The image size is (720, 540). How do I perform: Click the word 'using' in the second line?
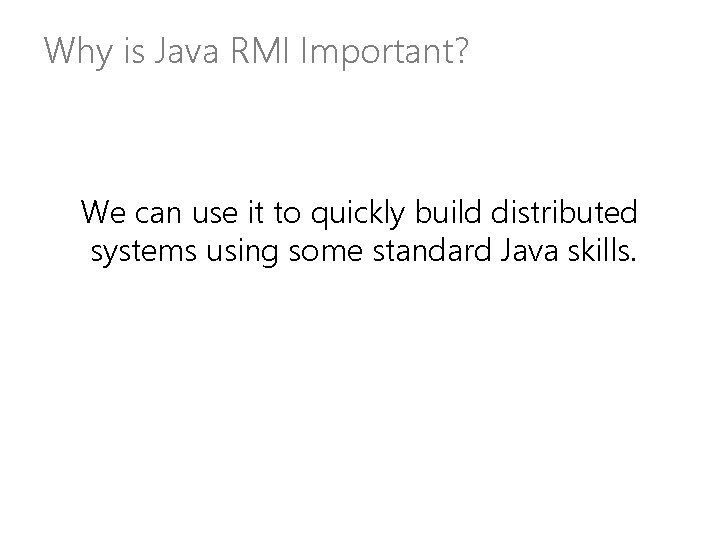242,253
